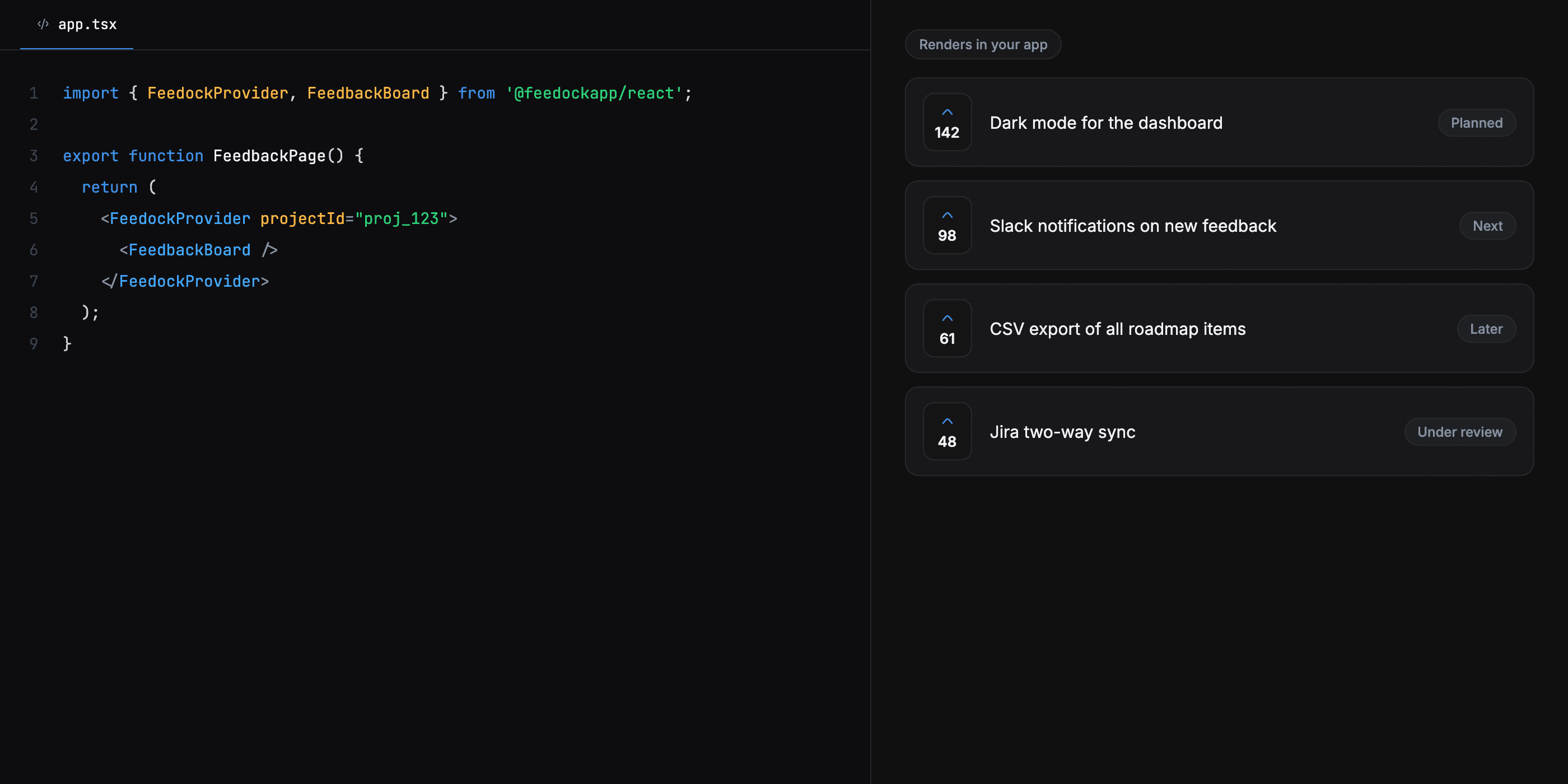Click the "proj_123" string in code
Viewport: 1568px width, 784px height.
pos(402,218)
